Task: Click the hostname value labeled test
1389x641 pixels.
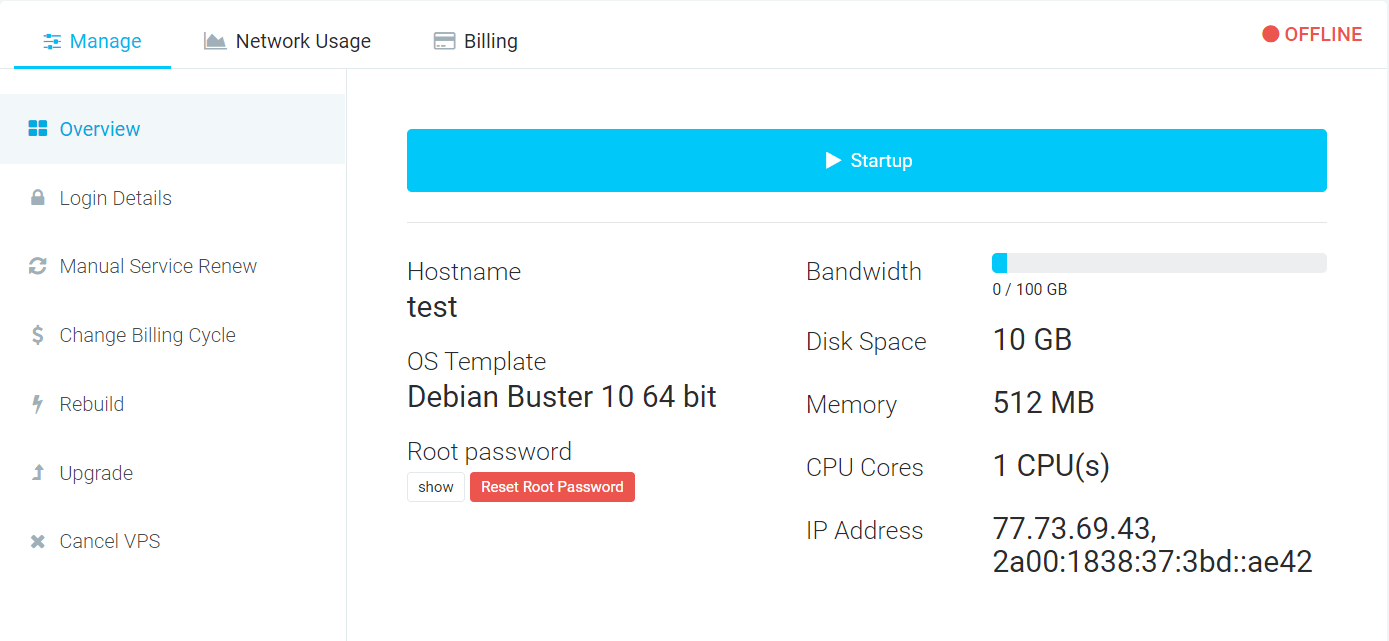Action: tap(432, 307)
